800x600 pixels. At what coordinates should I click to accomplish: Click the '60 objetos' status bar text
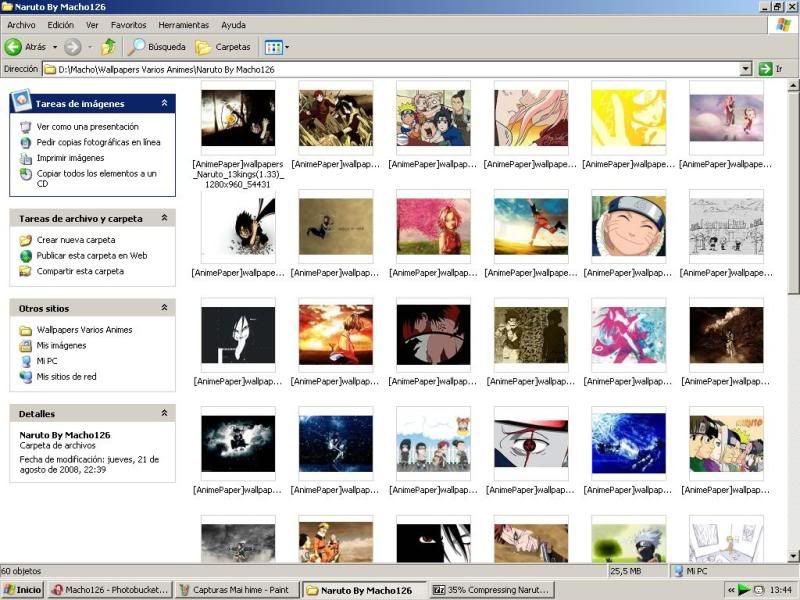coord(21,571)
